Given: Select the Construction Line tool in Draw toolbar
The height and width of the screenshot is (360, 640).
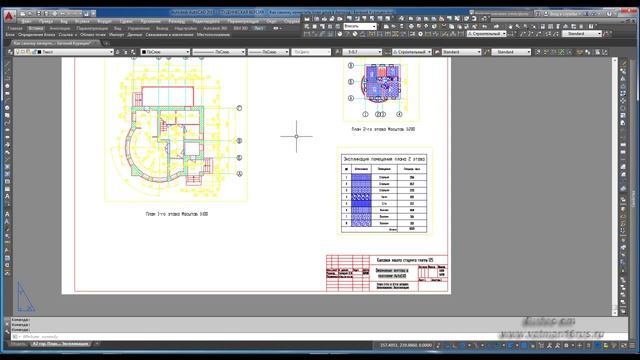Looking at the screenshot, I should (x=7, y=71).
